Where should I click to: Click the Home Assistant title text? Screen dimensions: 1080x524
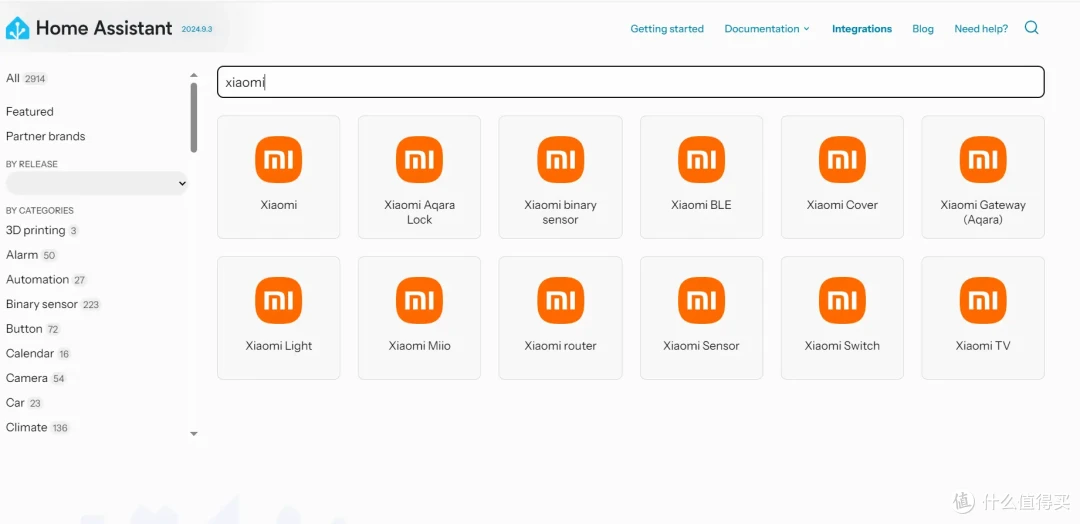104,28
